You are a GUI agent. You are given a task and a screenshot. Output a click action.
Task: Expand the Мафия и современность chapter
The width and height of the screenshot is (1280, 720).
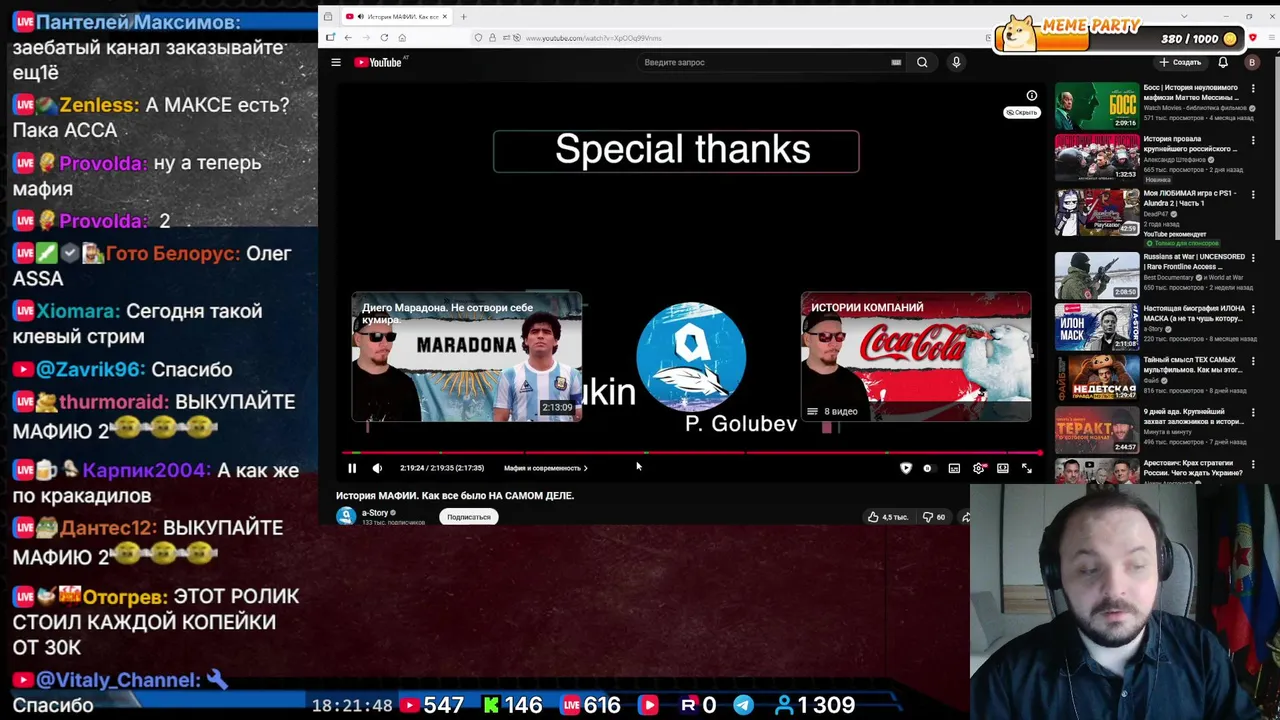[x=545, y=468]
